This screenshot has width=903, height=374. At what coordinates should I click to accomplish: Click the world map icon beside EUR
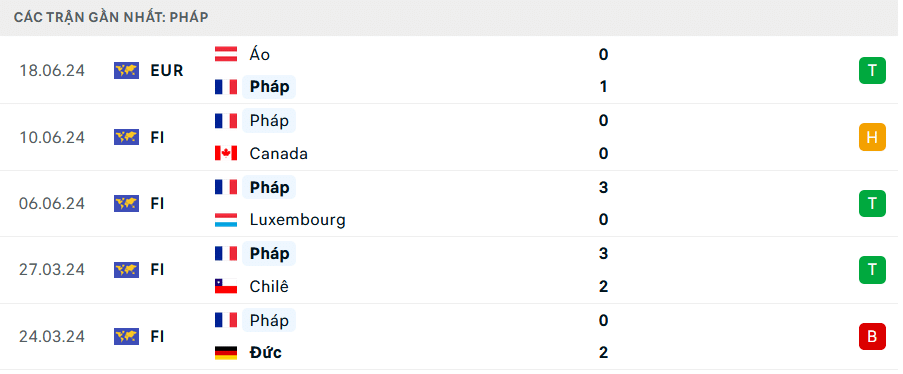coord(127,70)
